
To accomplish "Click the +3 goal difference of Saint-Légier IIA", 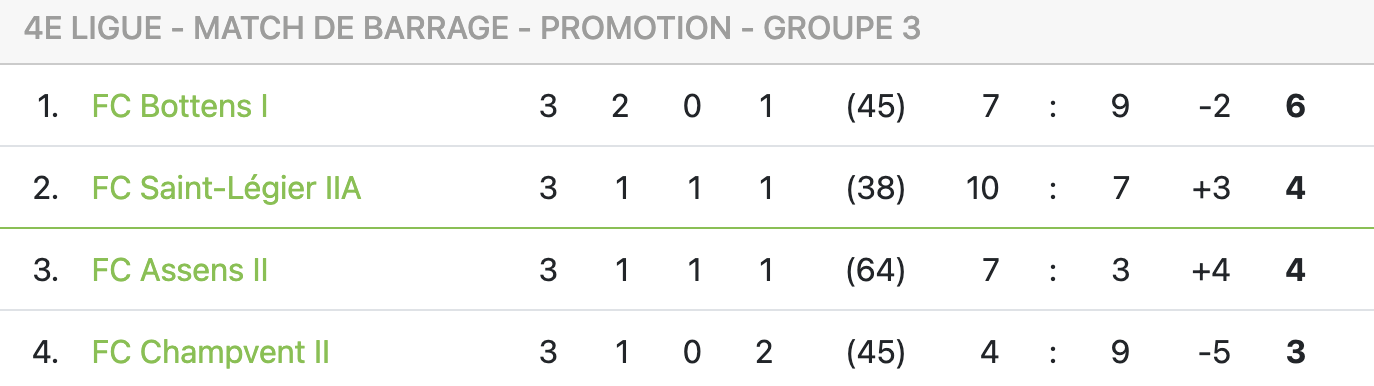I will (1211, 188).
